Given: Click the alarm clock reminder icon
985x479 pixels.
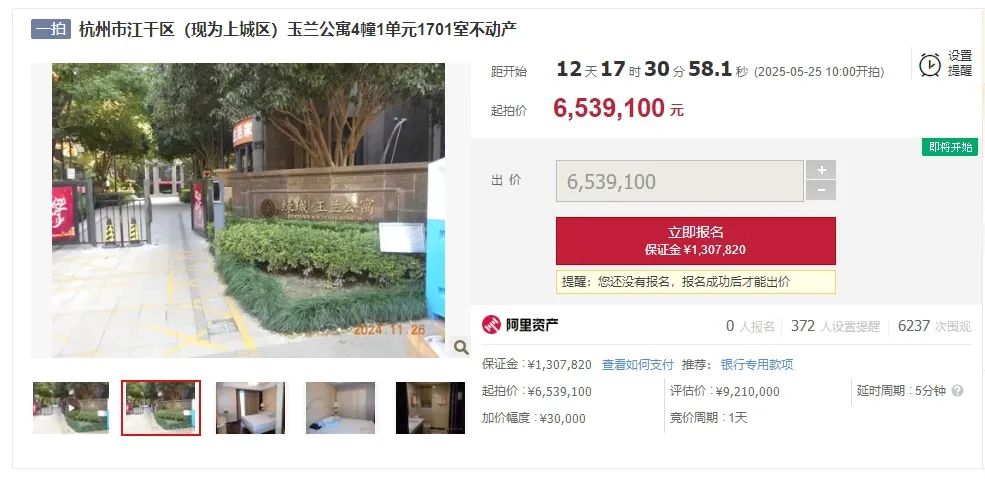Looking at the screenshot, I should click(930, 65).
